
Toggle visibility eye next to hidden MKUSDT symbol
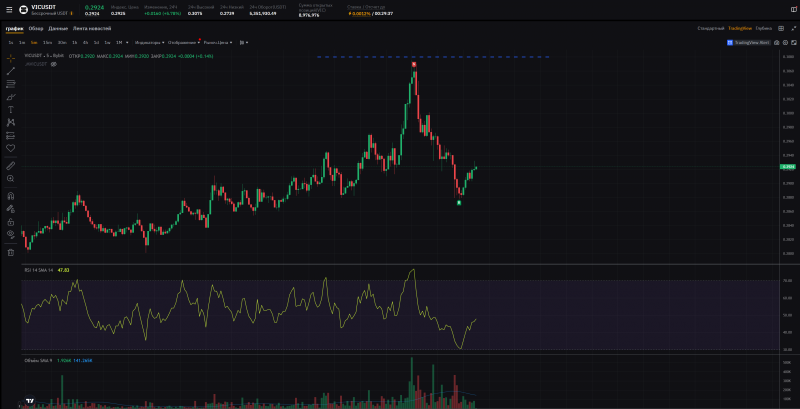click(53, 64)
